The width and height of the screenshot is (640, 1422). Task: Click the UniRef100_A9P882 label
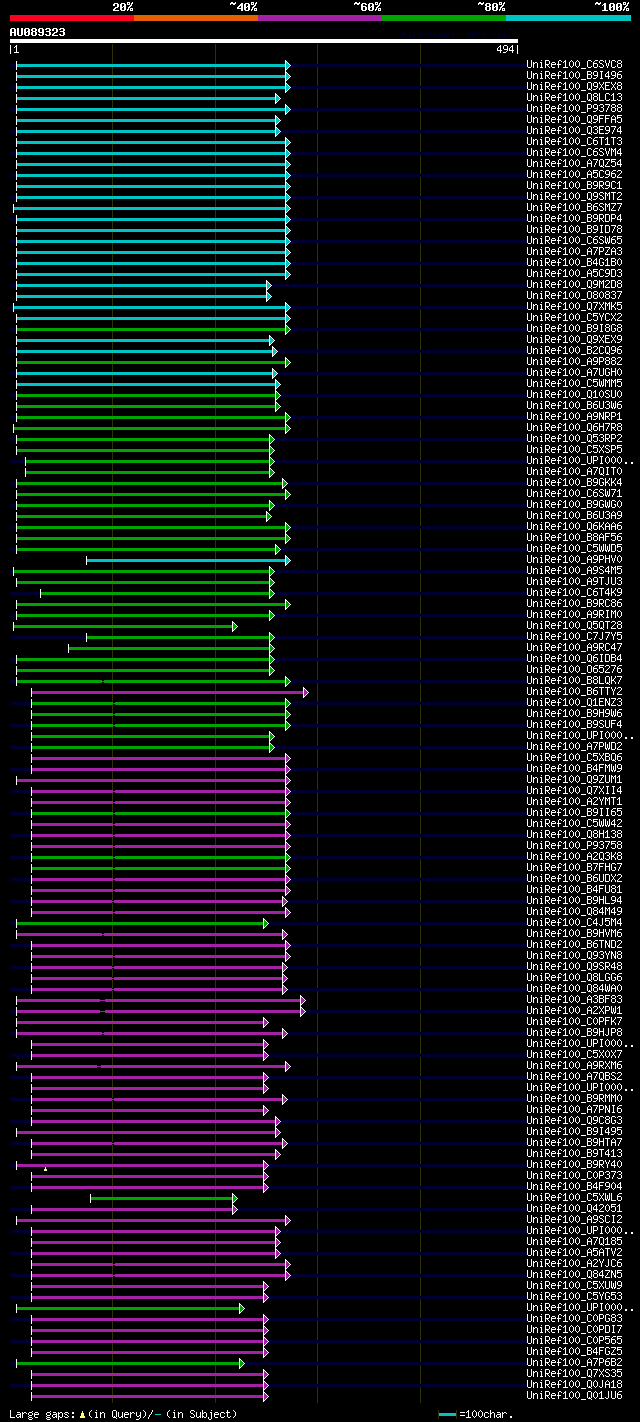click(574, 361)
